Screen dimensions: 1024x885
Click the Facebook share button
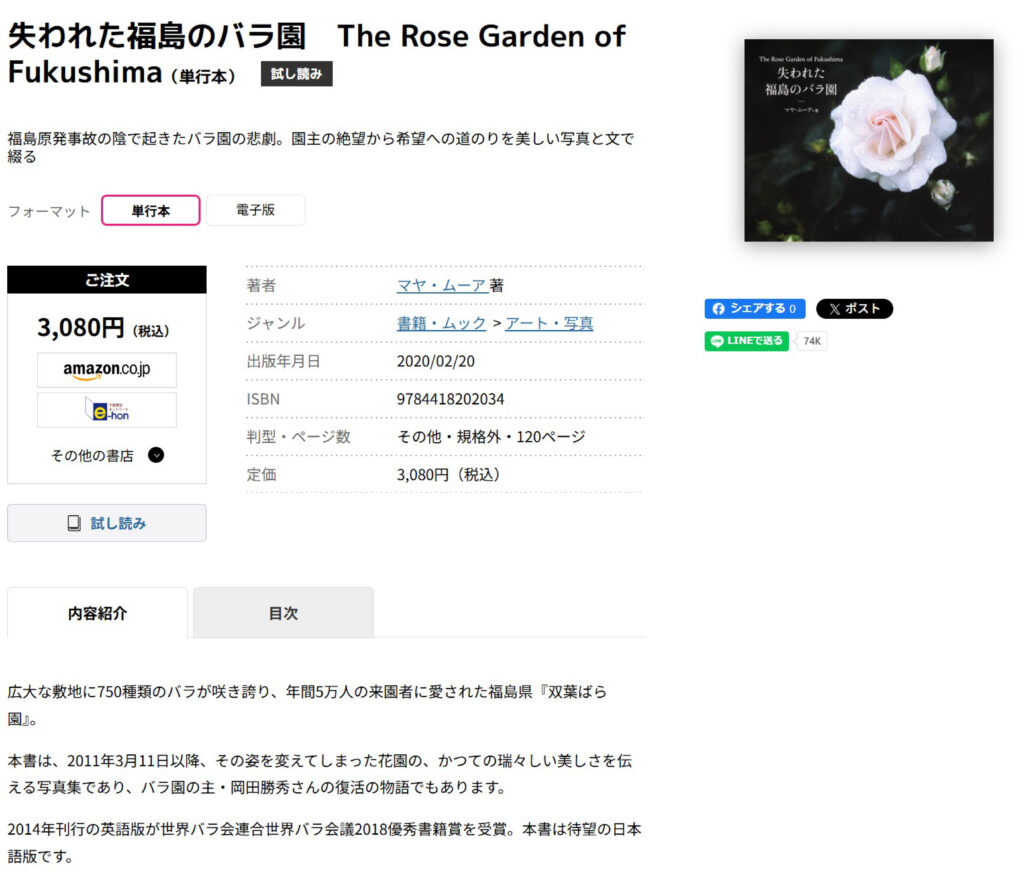click(754, 309)
